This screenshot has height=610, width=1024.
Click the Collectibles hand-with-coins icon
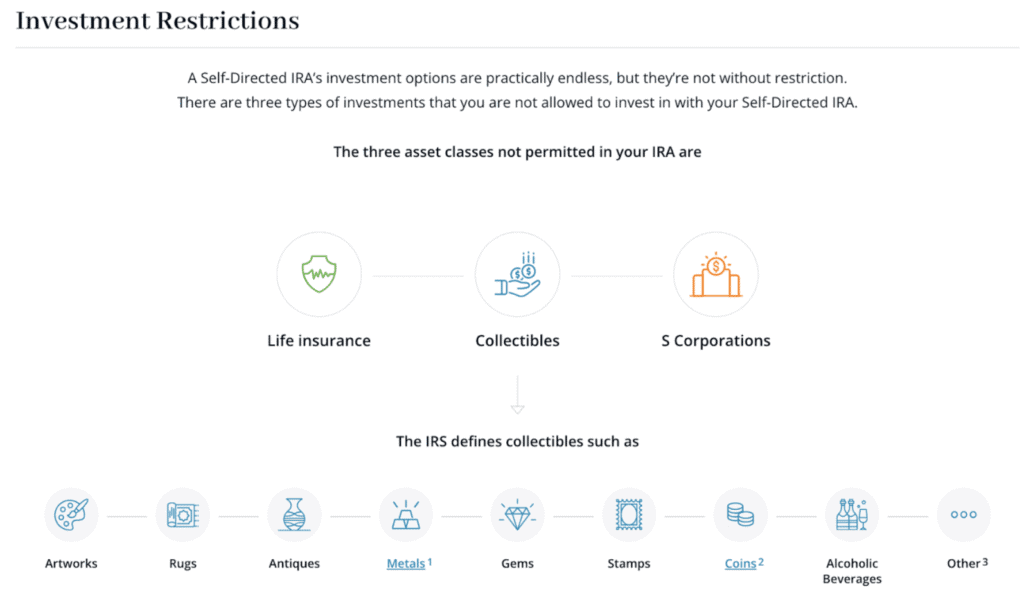click(x=517, y=275)
